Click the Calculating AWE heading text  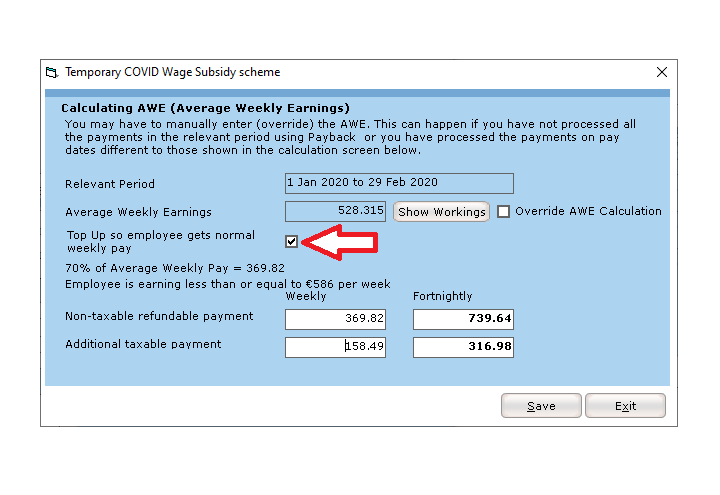[205, 107]
